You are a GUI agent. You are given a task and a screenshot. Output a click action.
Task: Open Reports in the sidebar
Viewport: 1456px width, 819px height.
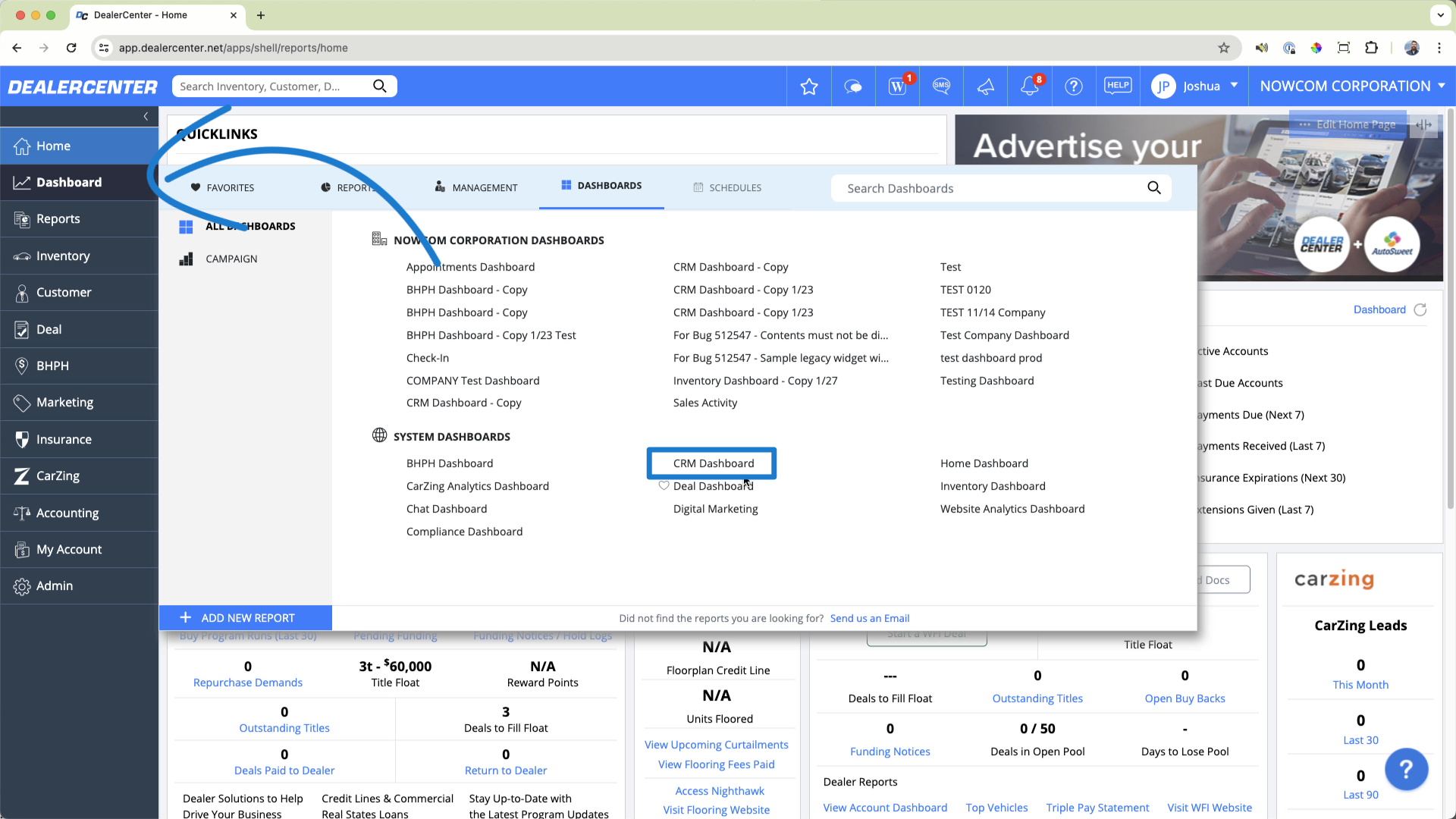[80, 219]
